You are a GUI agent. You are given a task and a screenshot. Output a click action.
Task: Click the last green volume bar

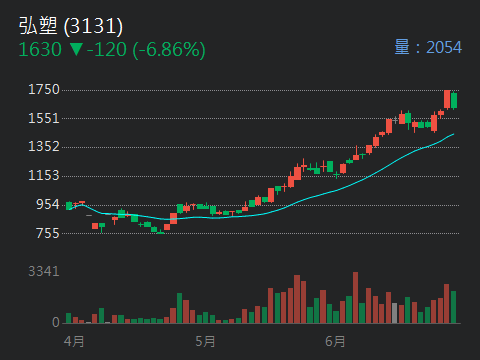pos(453,307)
